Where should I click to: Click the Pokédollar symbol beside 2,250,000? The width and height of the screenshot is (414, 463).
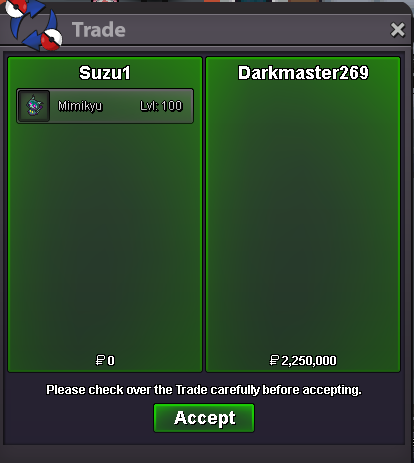tap(274, 360)
